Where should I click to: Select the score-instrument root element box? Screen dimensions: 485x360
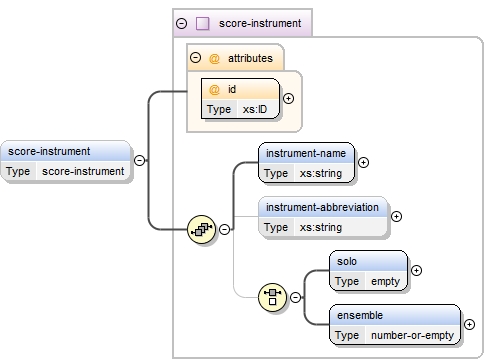tap(66, 161)
